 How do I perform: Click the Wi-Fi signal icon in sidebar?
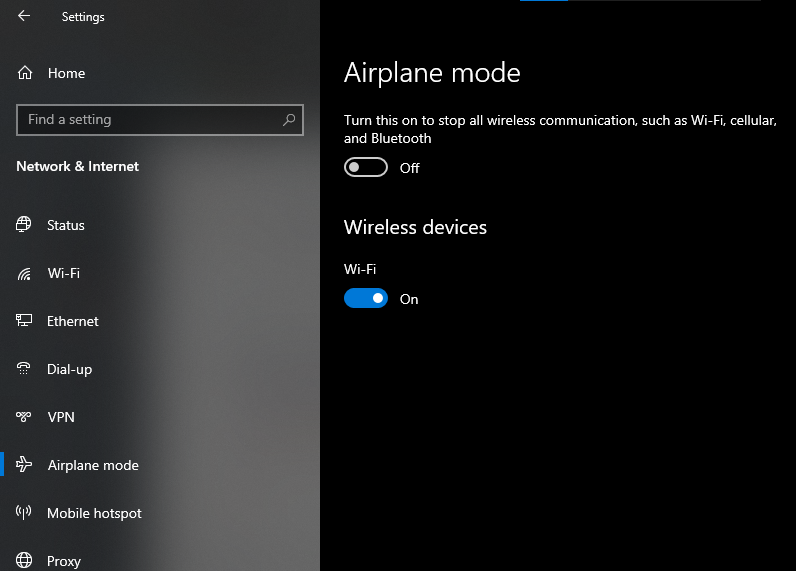point(24,274)
